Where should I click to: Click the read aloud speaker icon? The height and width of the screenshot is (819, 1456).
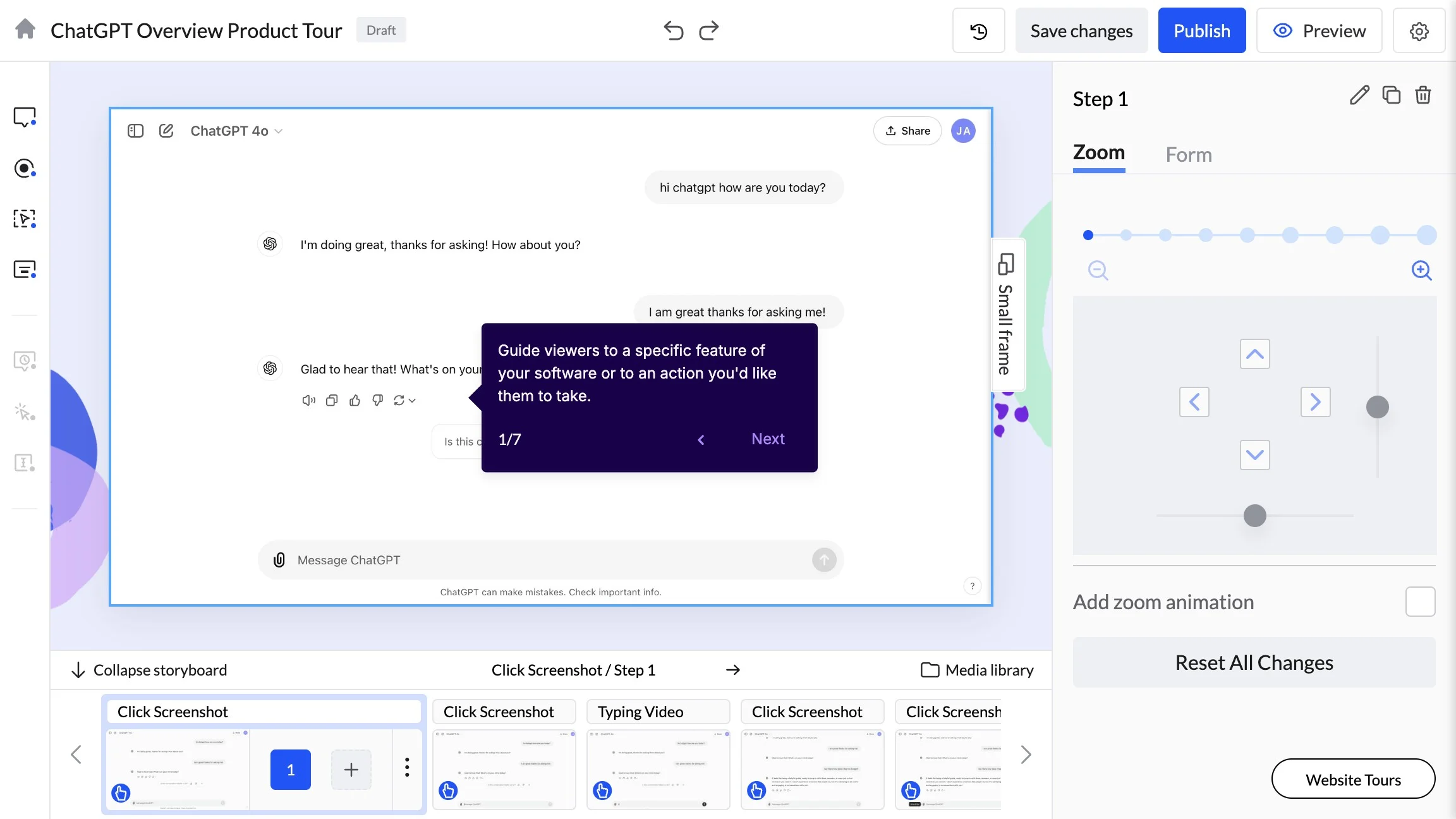pos(308,400)
